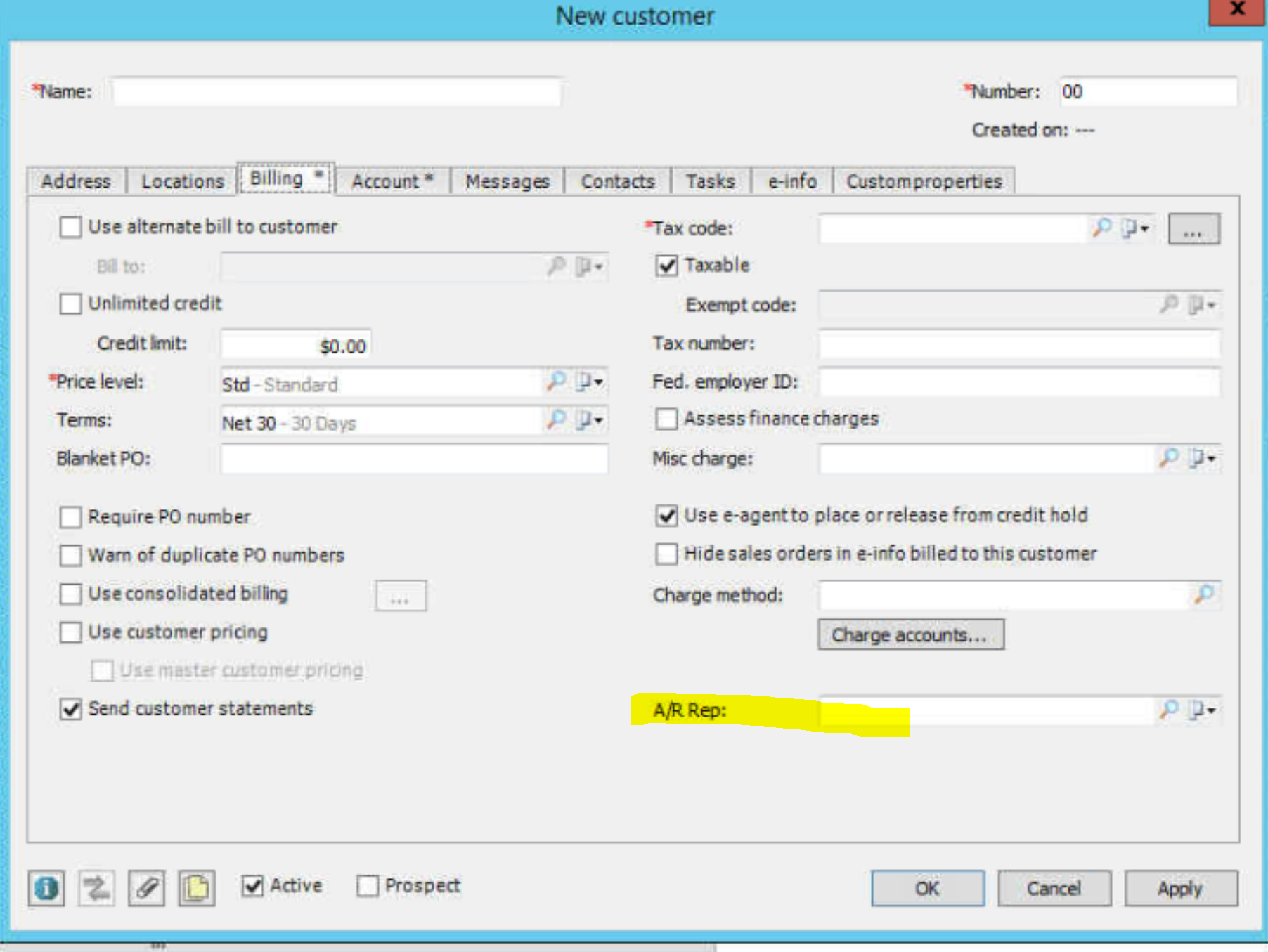Image resolution: width=1268 pixels, height=952 pixels.
Task: Go to the Contacts tab
Action: 618,181
